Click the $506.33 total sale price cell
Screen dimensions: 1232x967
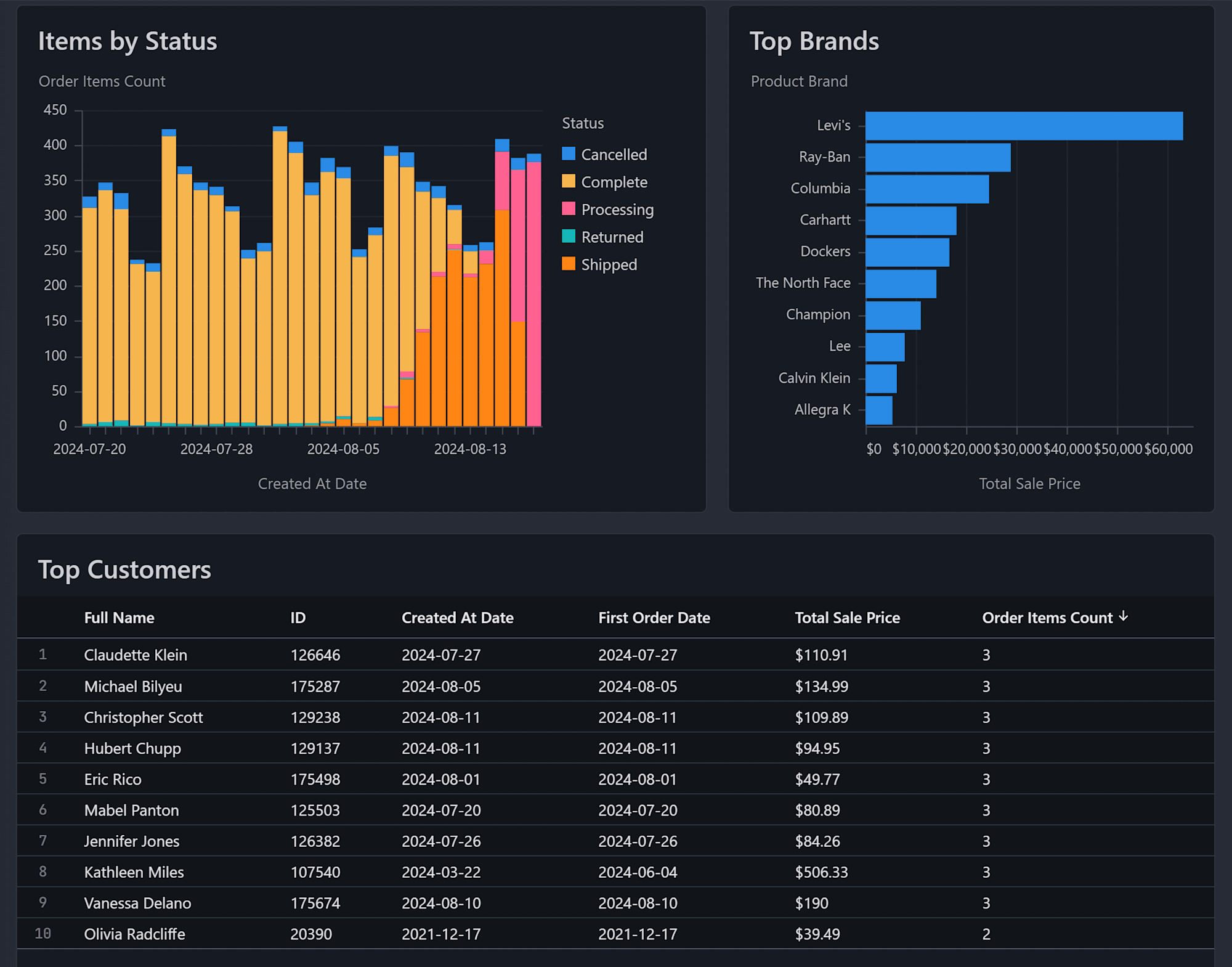point(821,871)
